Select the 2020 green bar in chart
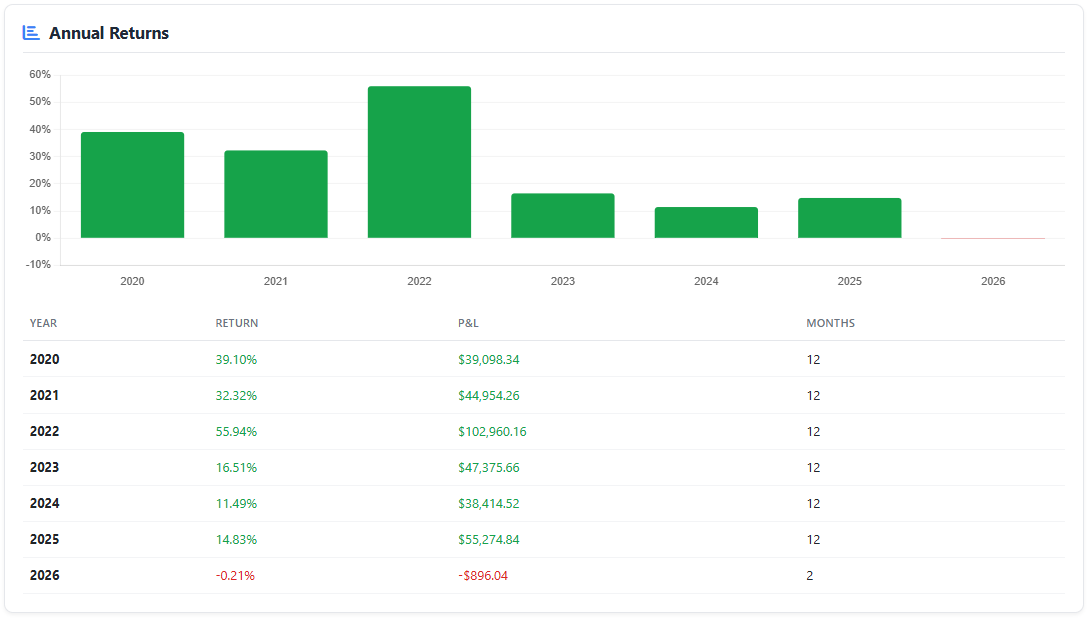This screenshot has width=1089, height=622. tap(132, 185)
